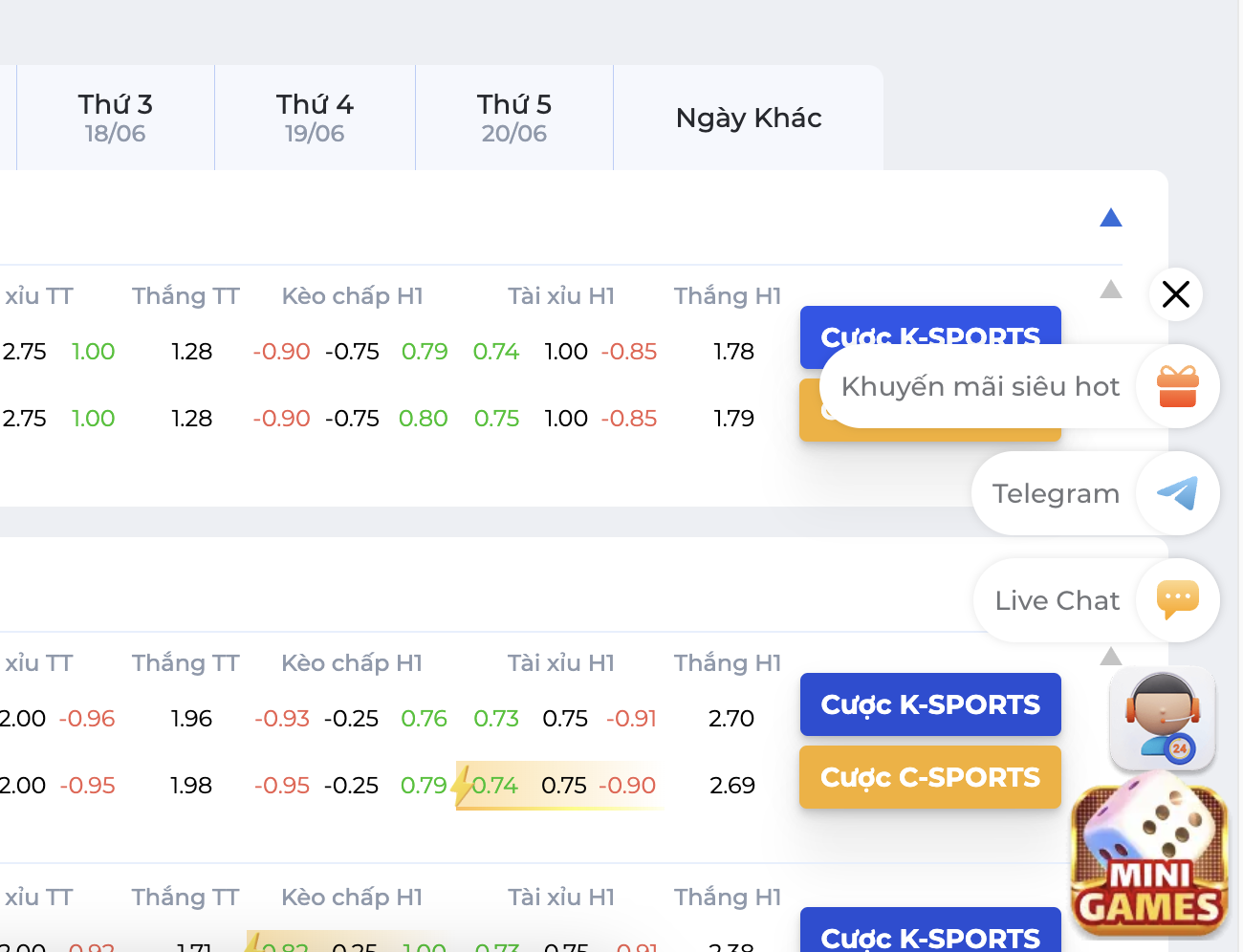The width and height of the screenshot is (1243, 952).
Task: Open the gift promotion icon
Action: (1177, 386)
